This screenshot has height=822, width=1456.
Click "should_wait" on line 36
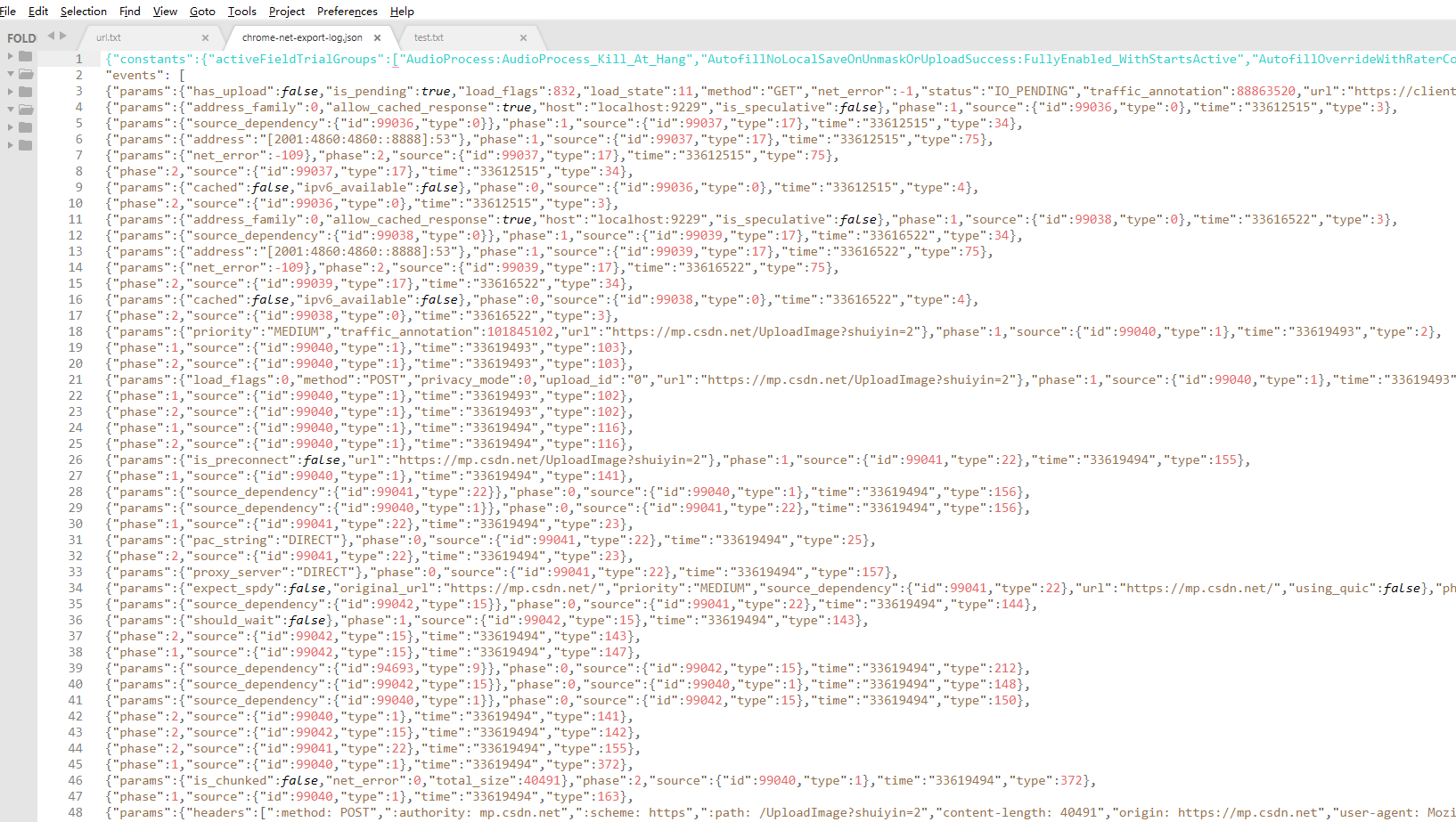[234, 620]
